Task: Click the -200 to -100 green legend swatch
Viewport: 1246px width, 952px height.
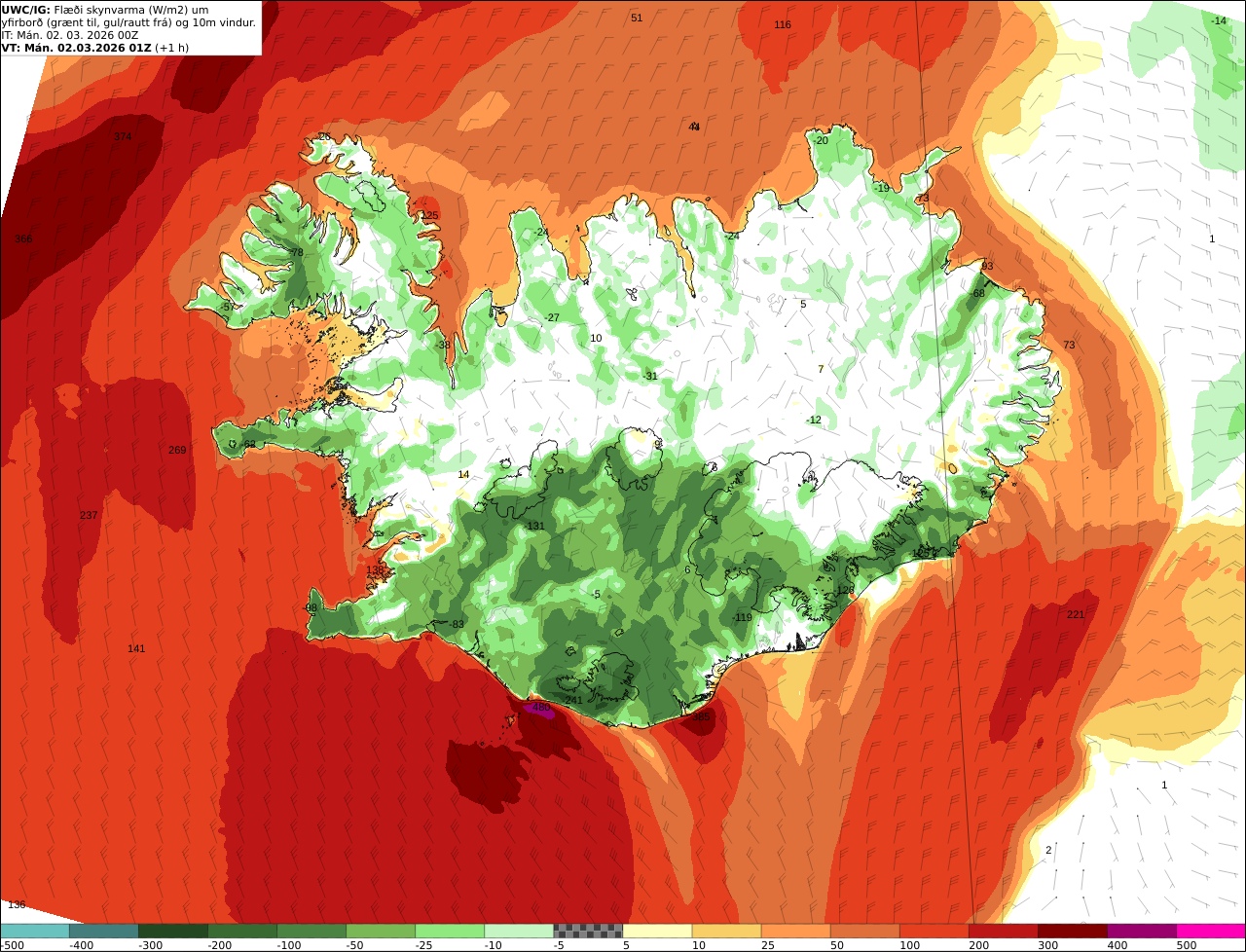Action: (x=241, y=931)
